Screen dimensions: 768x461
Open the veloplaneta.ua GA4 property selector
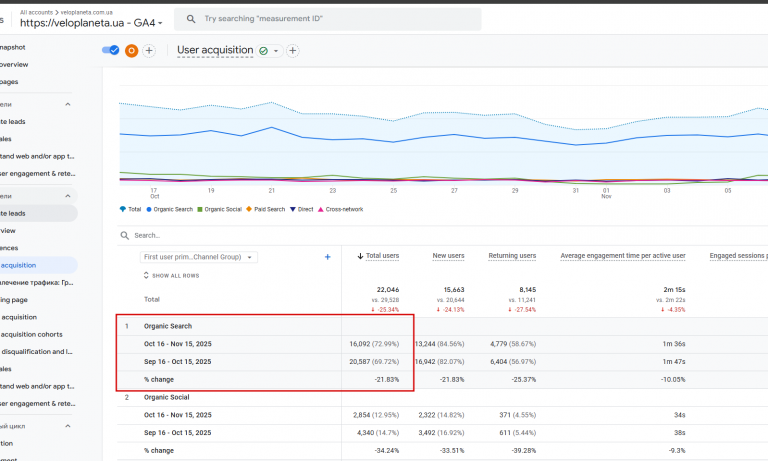click(x=91, y=23)
